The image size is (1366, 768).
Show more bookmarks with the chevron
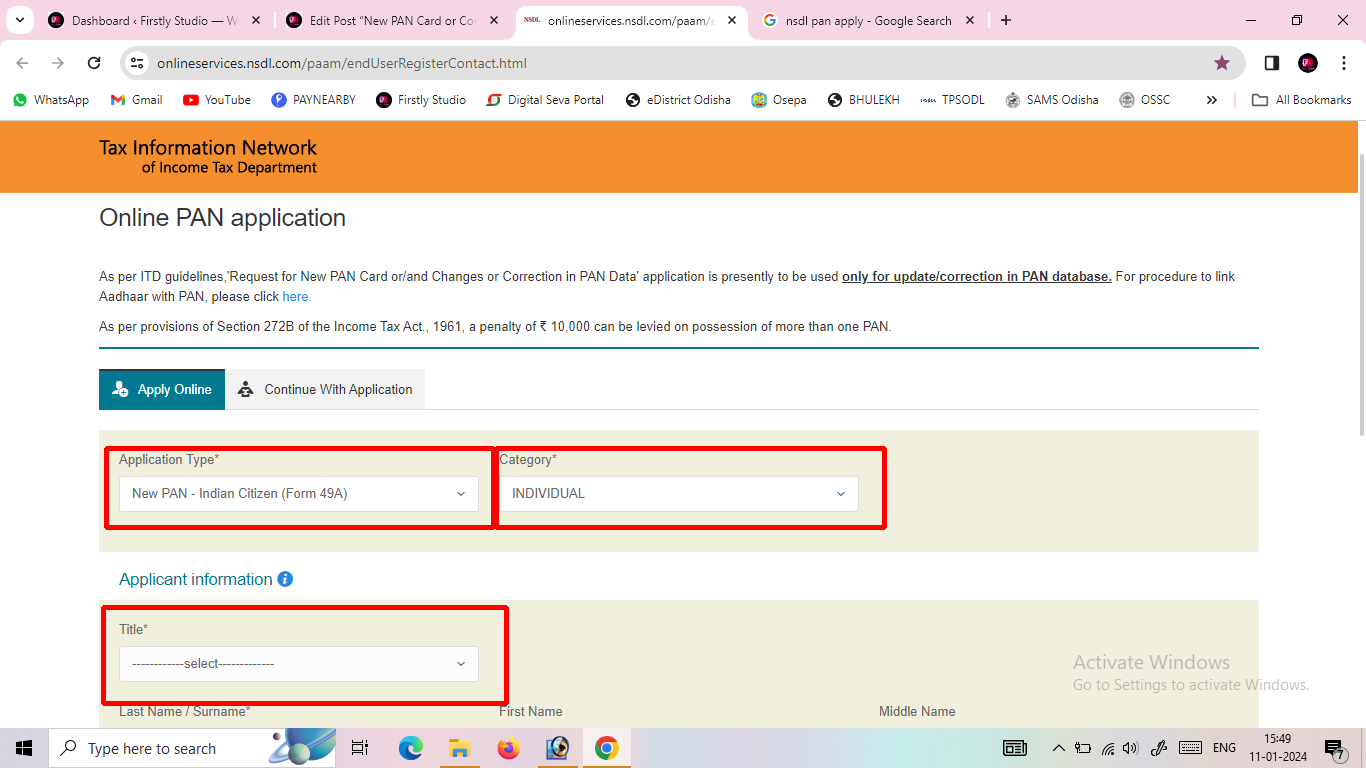click(x=1211, y=99)
